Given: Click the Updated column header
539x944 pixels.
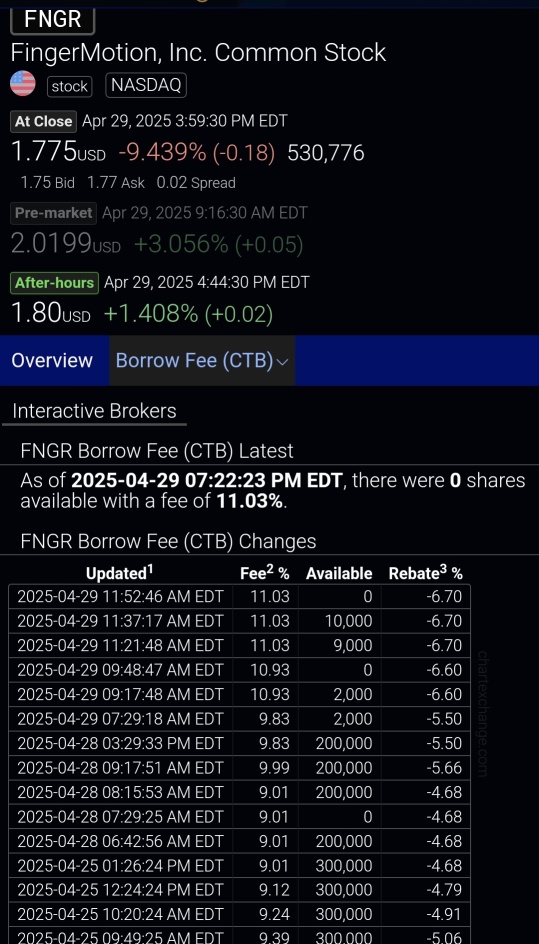Looking at the screenshot, I should [120, 573].
